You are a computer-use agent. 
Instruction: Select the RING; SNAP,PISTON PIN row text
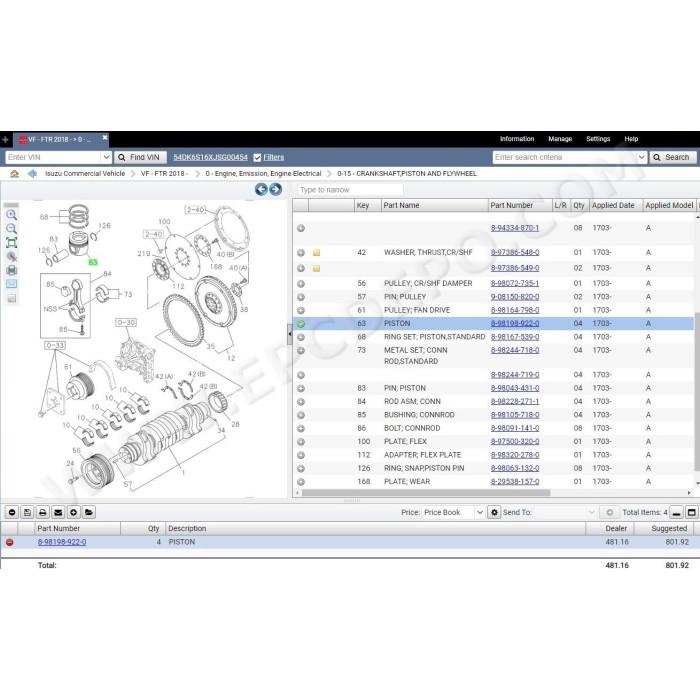pos(424,468)
